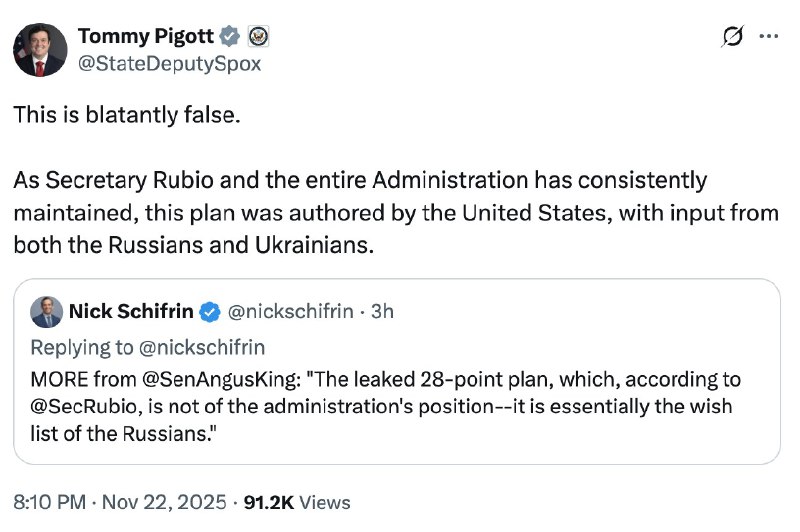
Task: Open the three-dot more options menu
Action: pos(769,36)
